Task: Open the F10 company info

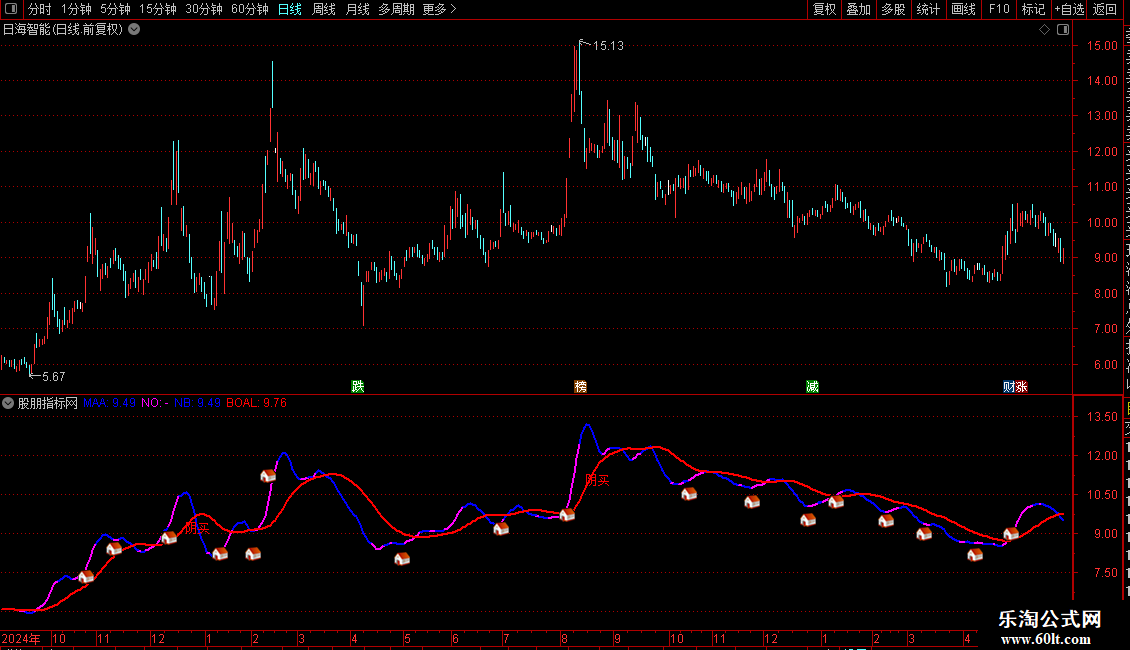Action: click(999, 9)
